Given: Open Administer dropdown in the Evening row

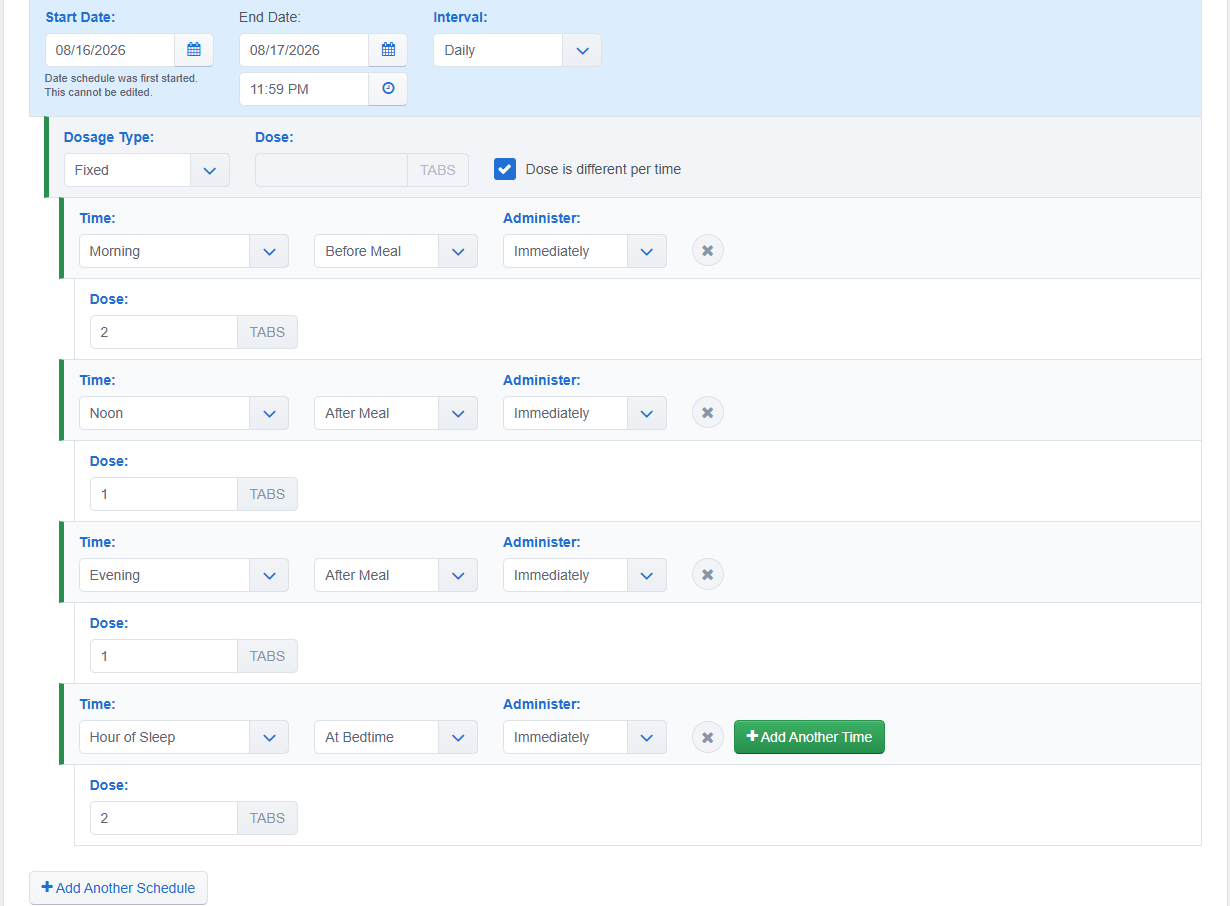Looking at the screenshot, I should coord(585,575).
